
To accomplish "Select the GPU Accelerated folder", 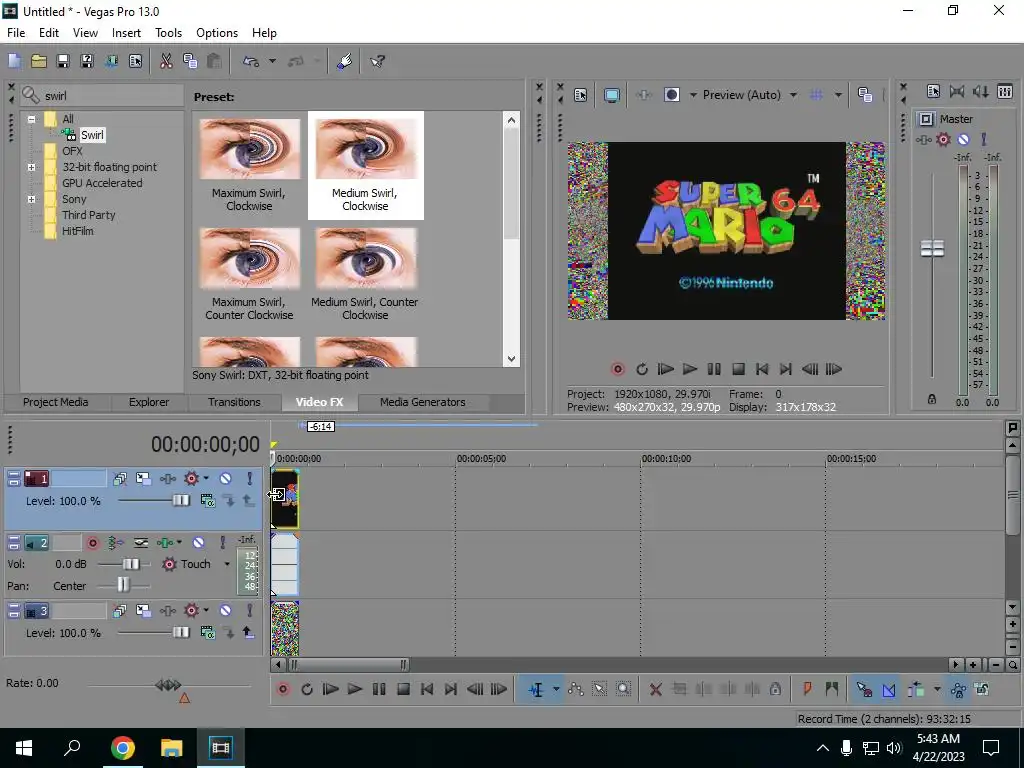I will pos(102,184).
